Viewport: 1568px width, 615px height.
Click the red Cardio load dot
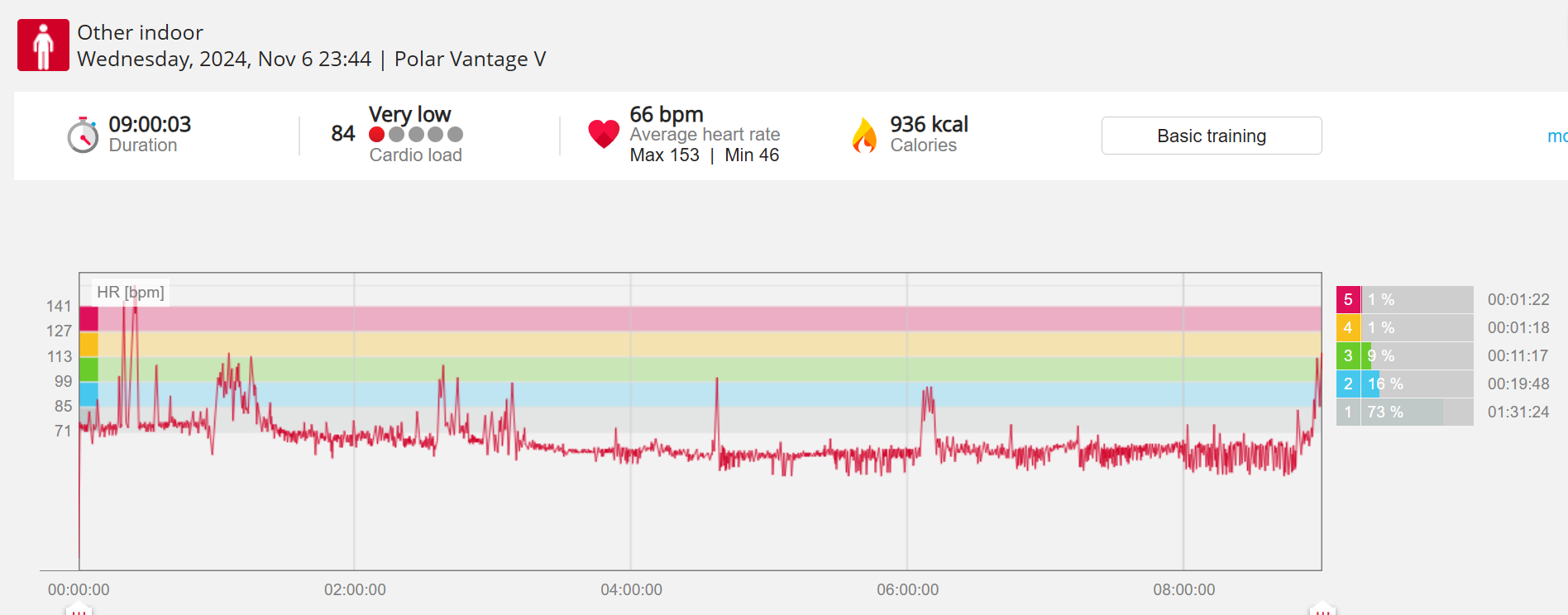tap(376, 135)
